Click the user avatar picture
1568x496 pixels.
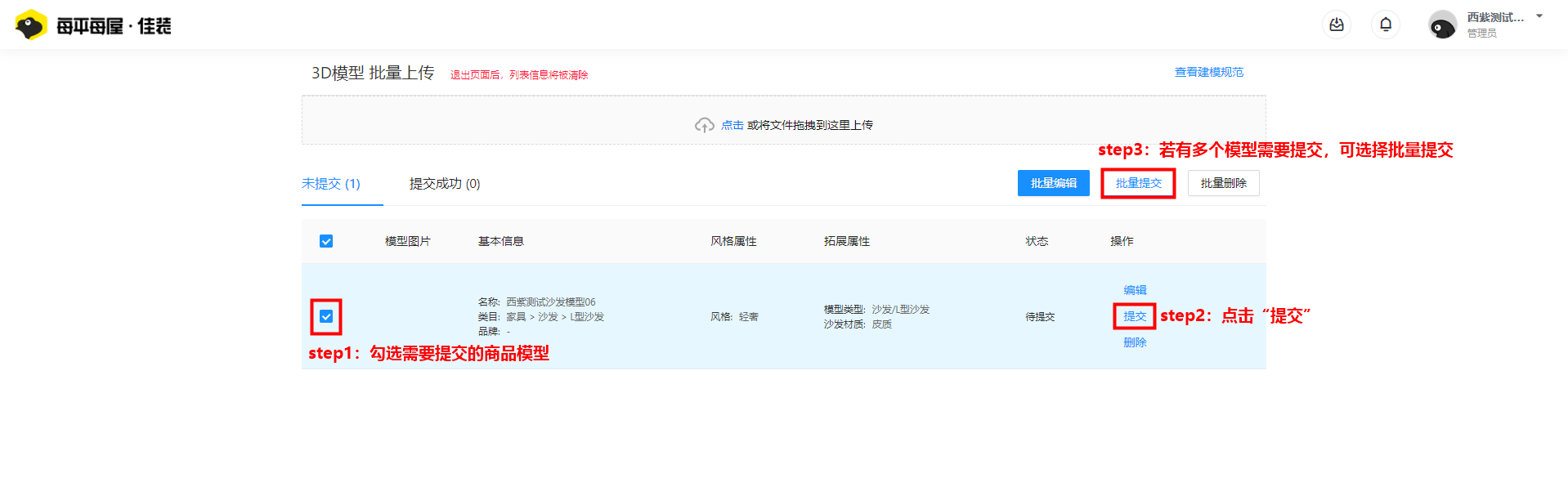(1442, 25)
